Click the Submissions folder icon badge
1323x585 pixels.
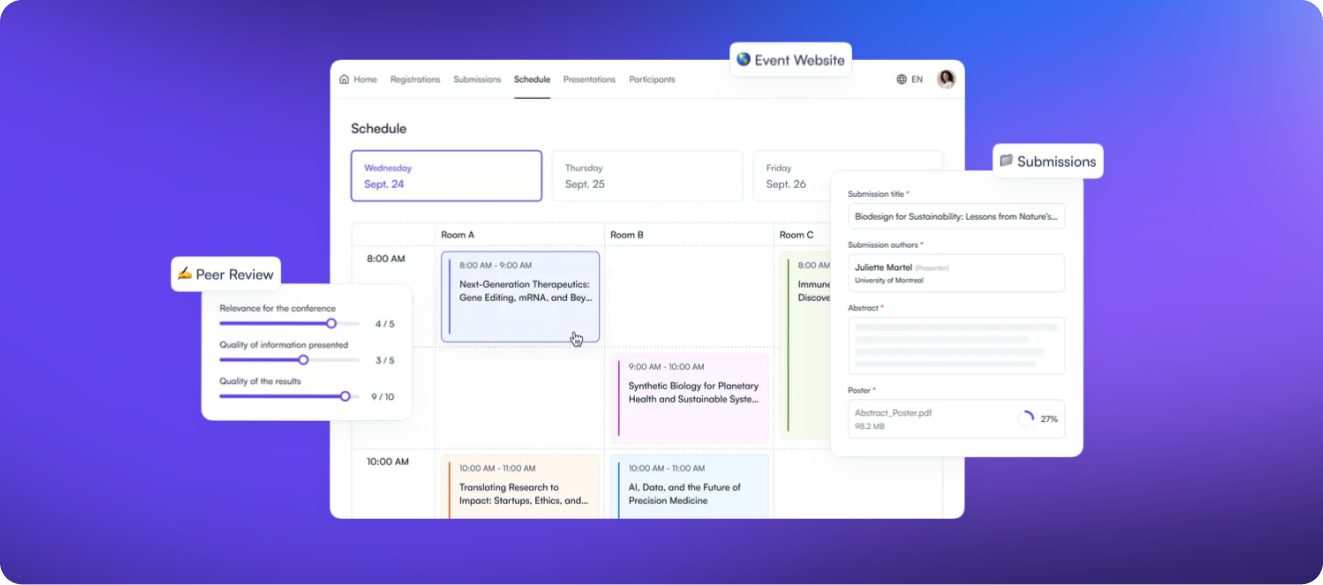1006,161
